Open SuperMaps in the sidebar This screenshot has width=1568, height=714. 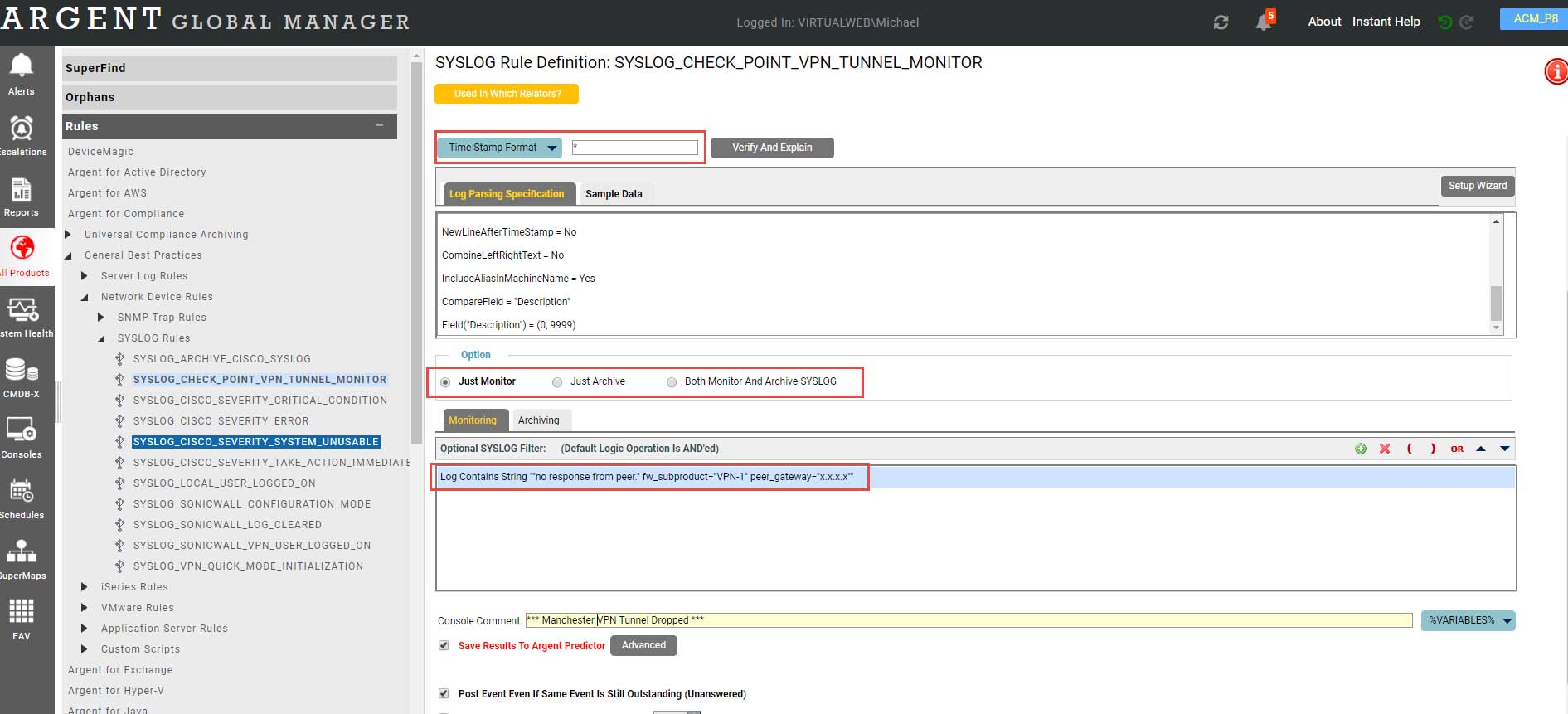22,552
